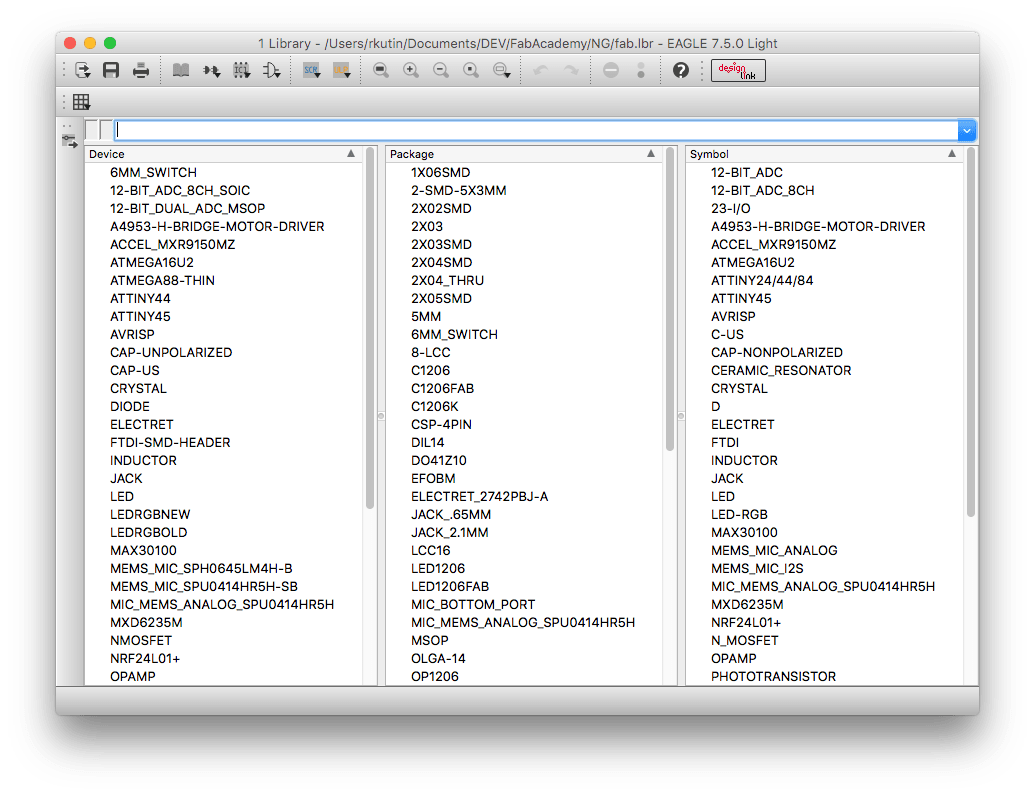This screenshot has height=795, width=1035.
Task: Select package MIC_BOTTOM_PORT
Action: [x=473, y=604]
